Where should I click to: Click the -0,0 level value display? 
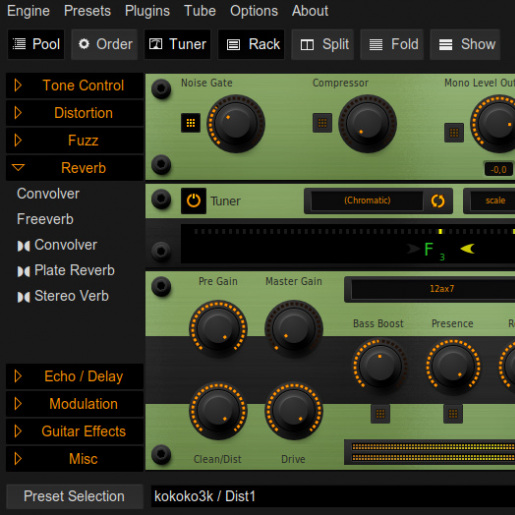498,169
